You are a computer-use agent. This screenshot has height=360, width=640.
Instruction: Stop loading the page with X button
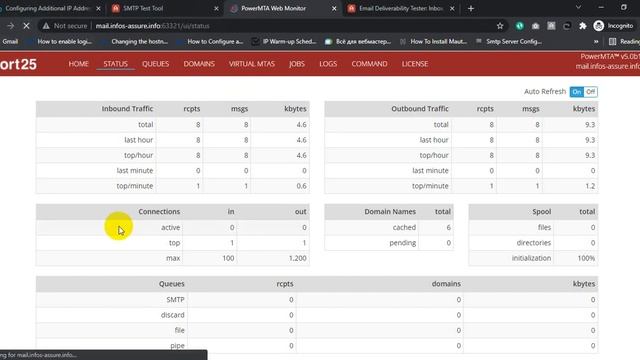27,26
